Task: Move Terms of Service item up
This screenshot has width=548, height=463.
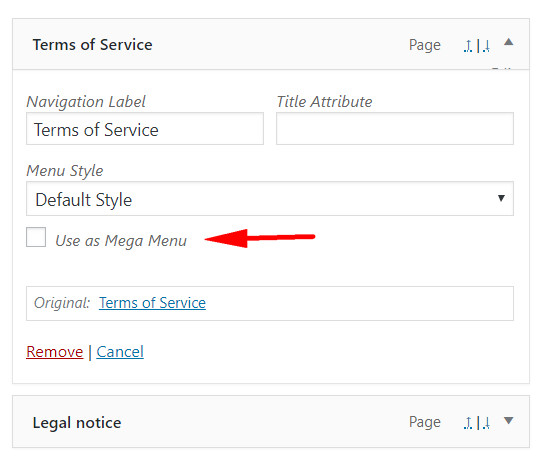Action: coord(468,46)
